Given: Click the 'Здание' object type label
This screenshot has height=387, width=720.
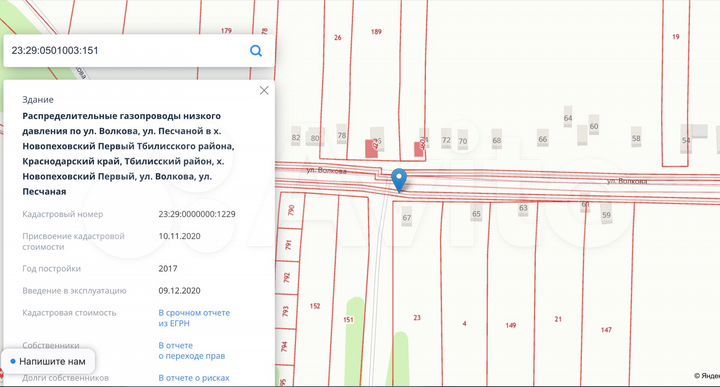Looking at the screenshot, I should click(38, 100).
